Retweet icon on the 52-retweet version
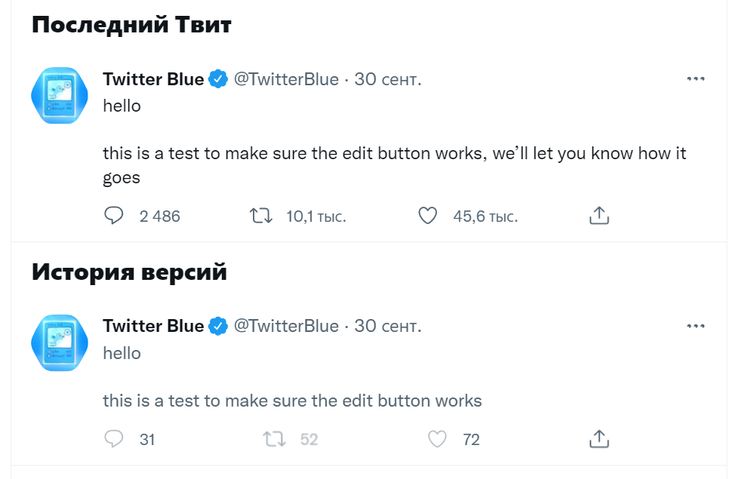736x479 pixels. coord(273,438)
